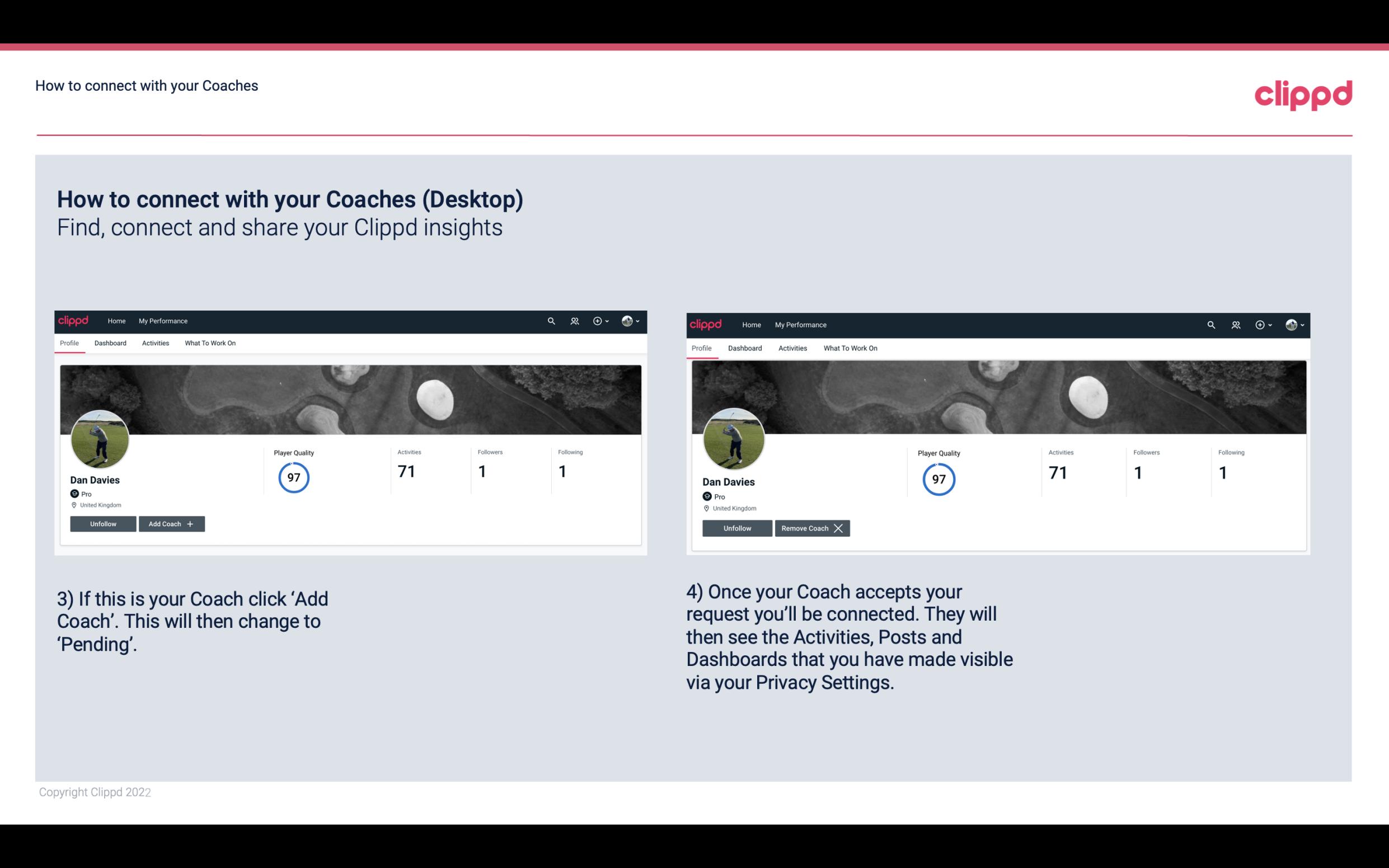The height and width of the screenshot is (868, 1389).
Task: Click the search icon in left screenshot
Action: pos(551,320)
